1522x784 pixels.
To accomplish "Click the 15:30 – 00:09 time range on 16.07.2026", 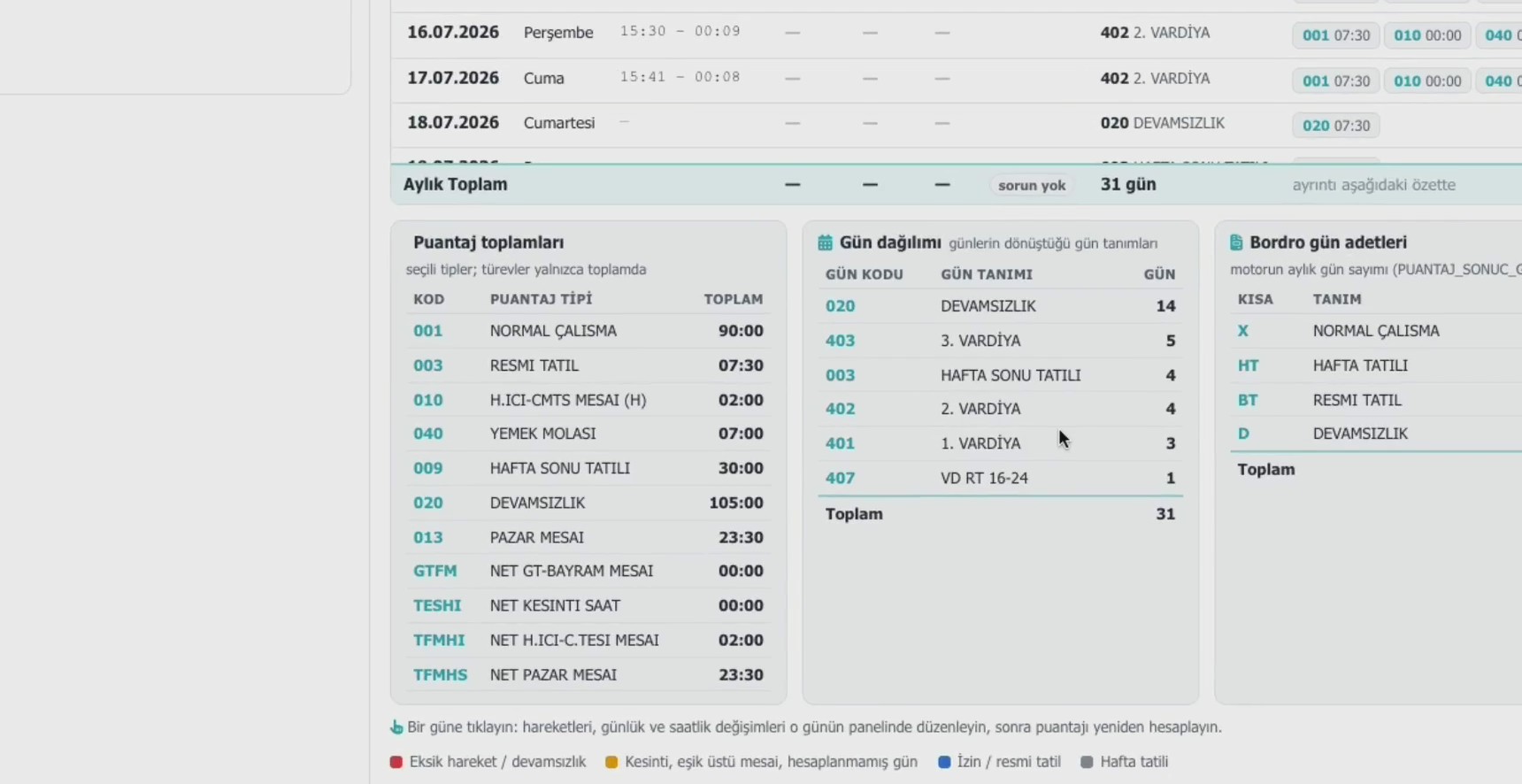I will click(x=680, y=32).
